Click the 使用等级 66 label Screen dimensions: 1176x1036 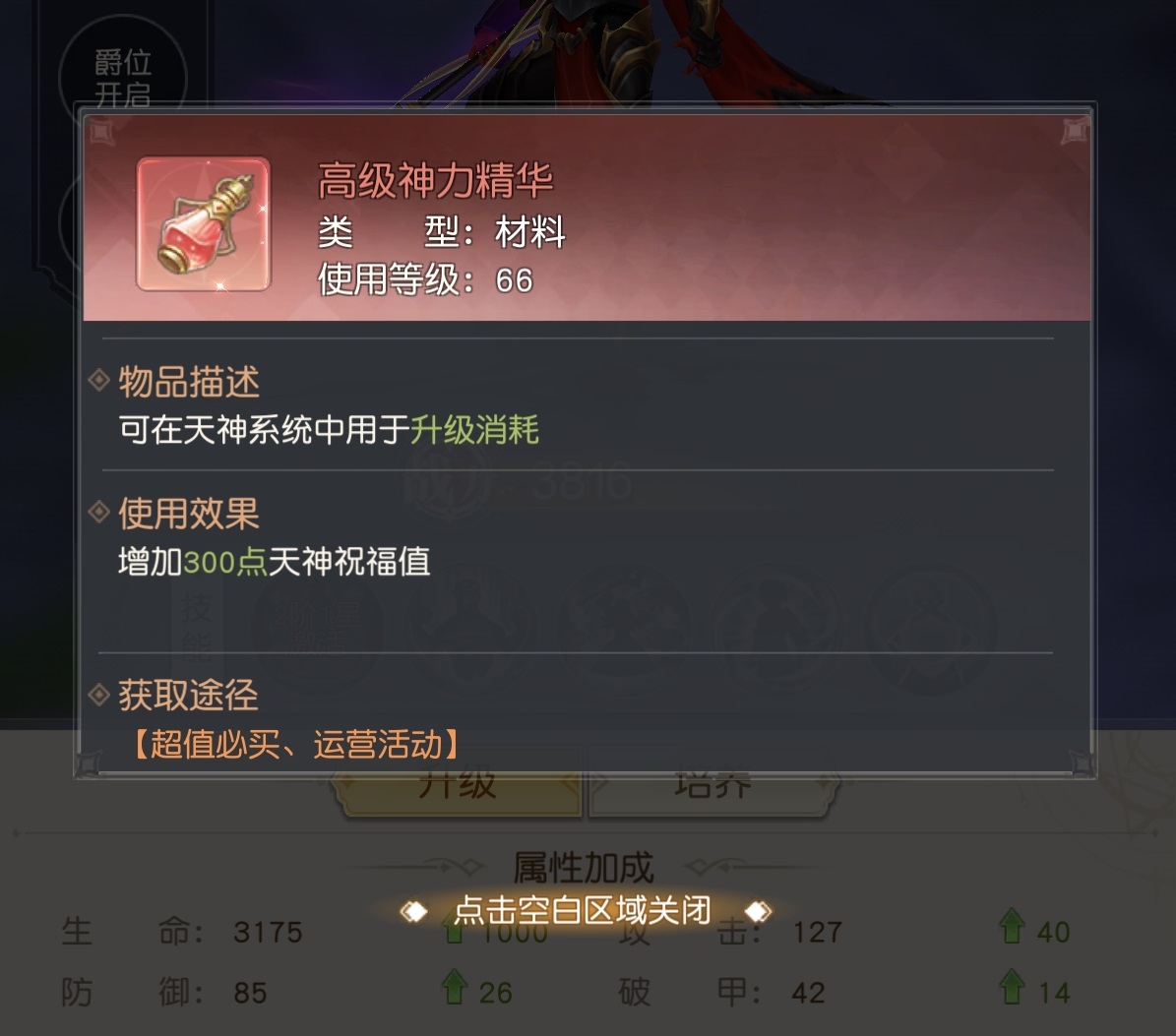point(425,279)
